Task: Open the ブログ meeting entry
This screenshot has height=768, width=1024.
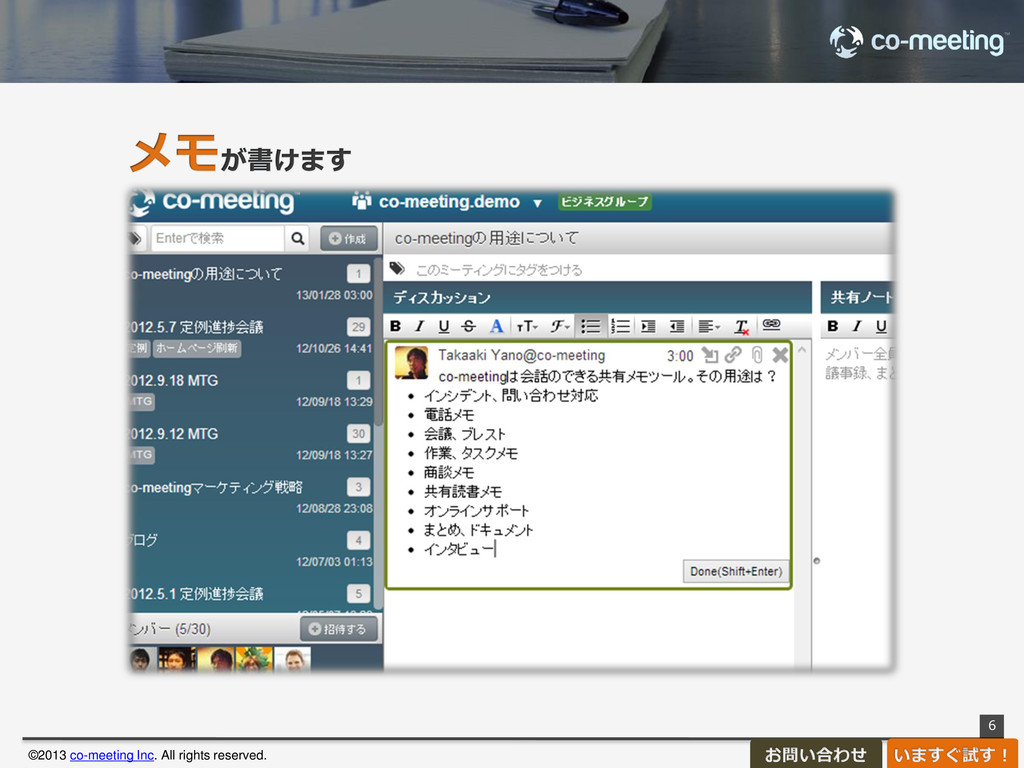Action: [x=251, y=551]
